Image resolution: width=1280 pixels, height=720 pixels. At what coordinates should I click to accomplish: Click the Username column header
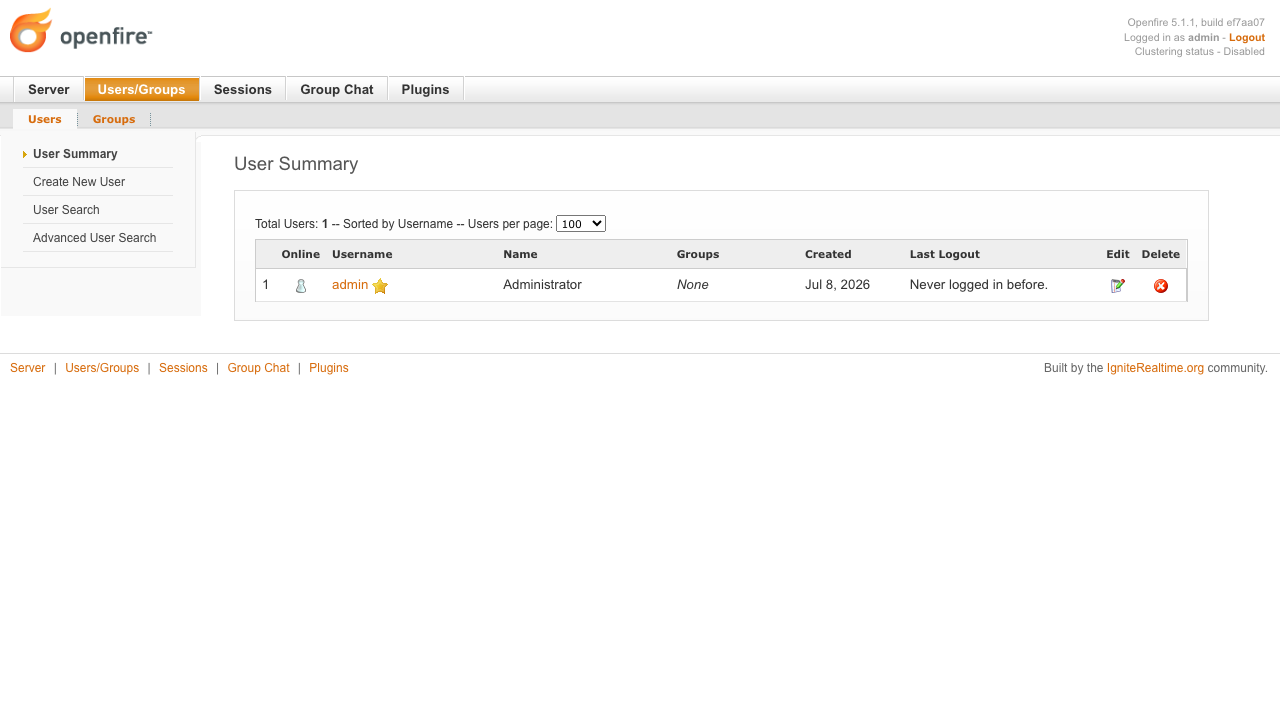[x=362, y=254]
